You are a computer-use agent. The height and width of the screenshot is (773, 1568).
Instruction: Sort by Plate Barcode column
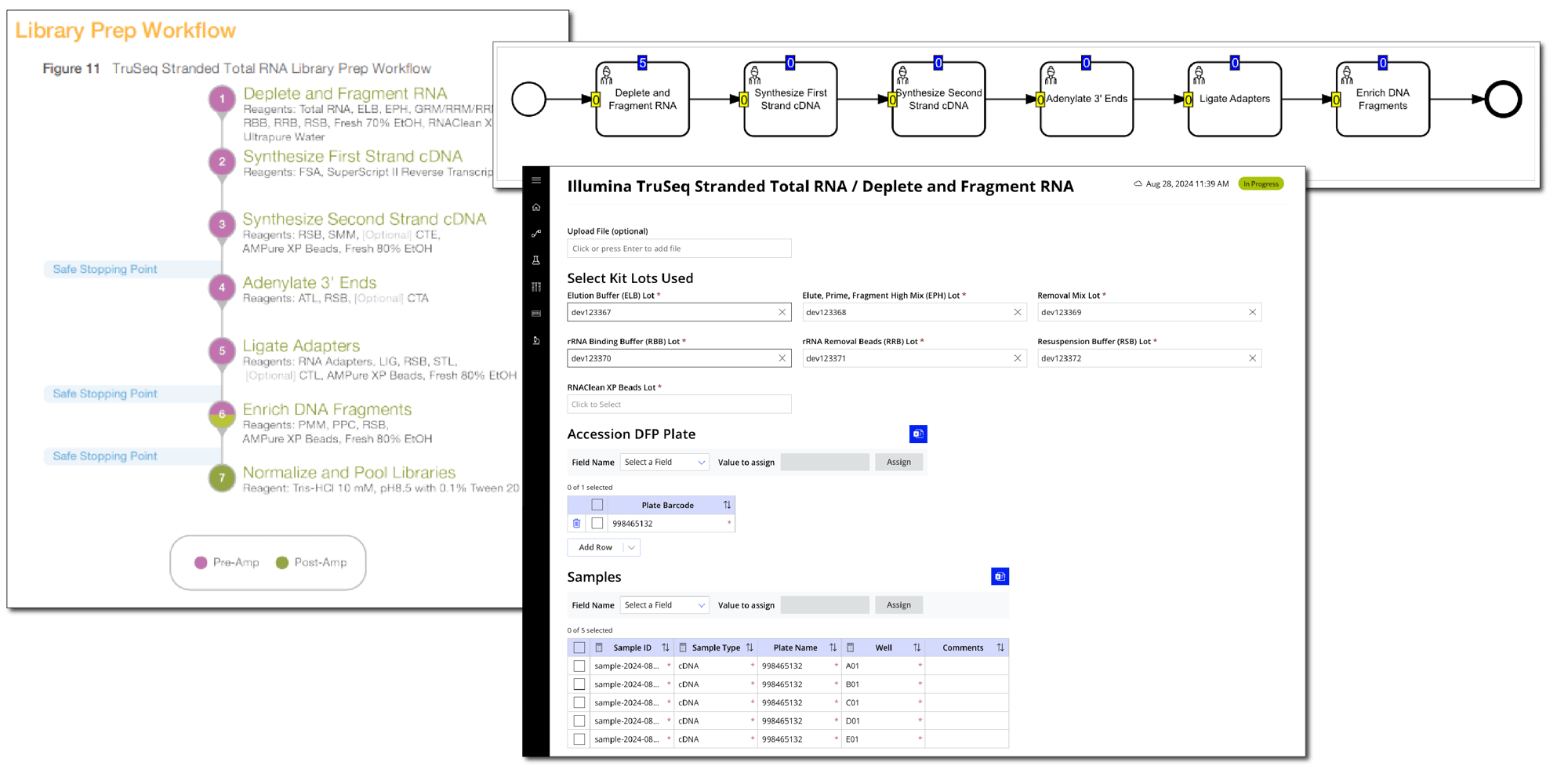pyautogui.click(x=727, y=505)
